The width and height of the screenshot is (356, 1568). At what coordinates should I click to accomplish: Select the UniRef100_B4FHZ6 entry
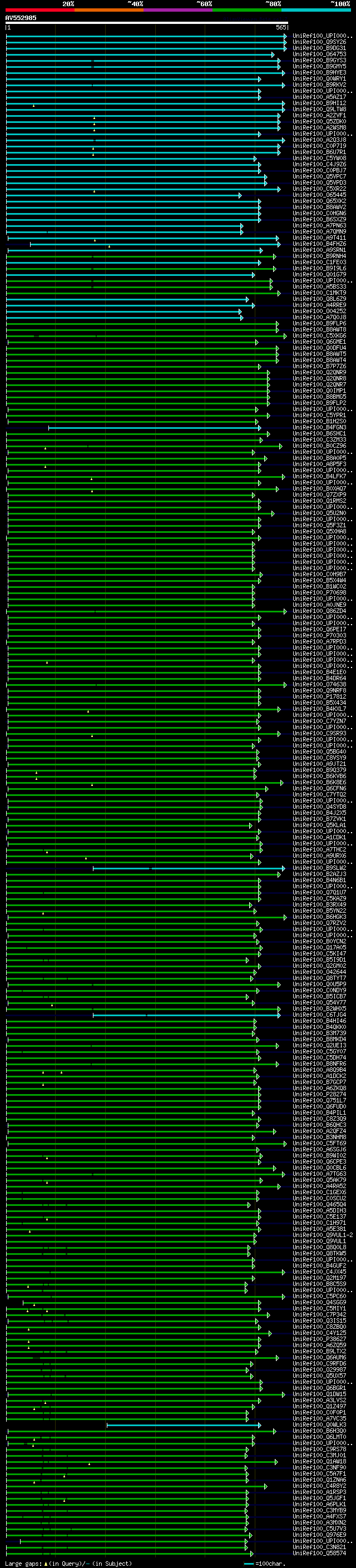pyautogui.click(x=319, y=244)
